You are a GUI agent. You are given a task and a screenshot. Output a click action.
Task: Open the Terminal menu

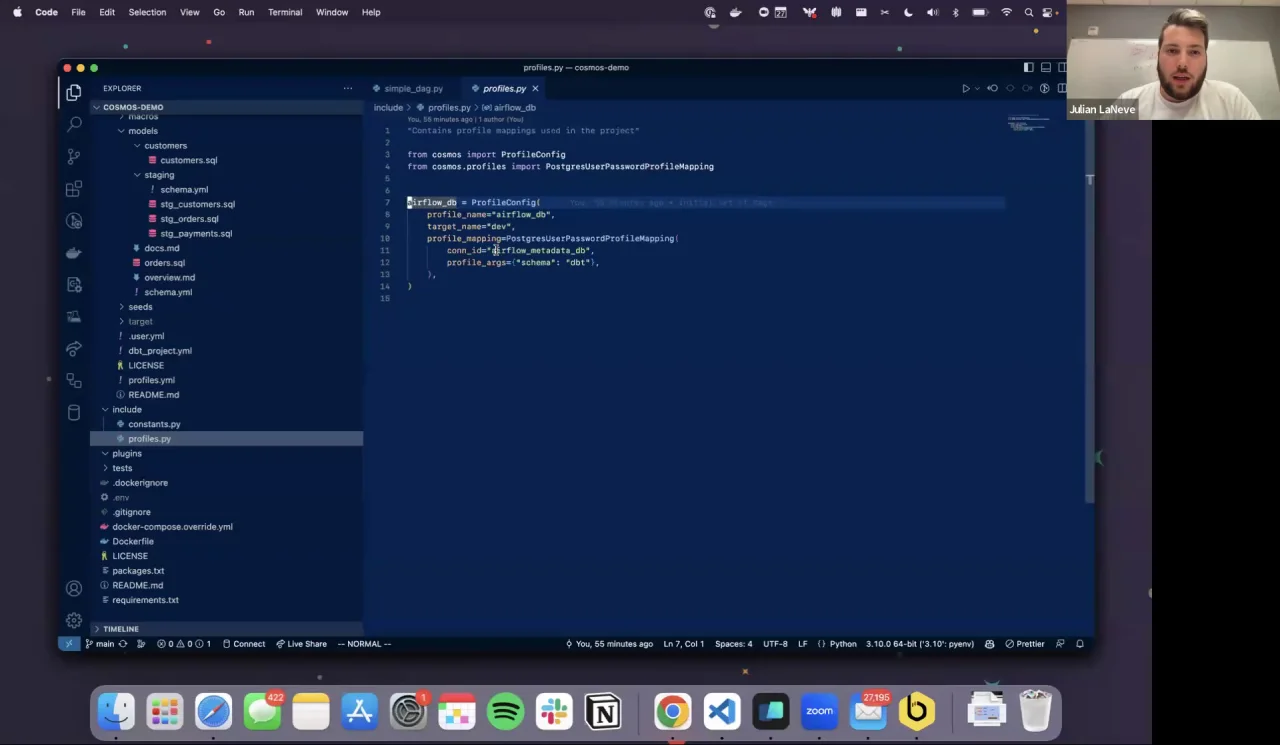285,12
